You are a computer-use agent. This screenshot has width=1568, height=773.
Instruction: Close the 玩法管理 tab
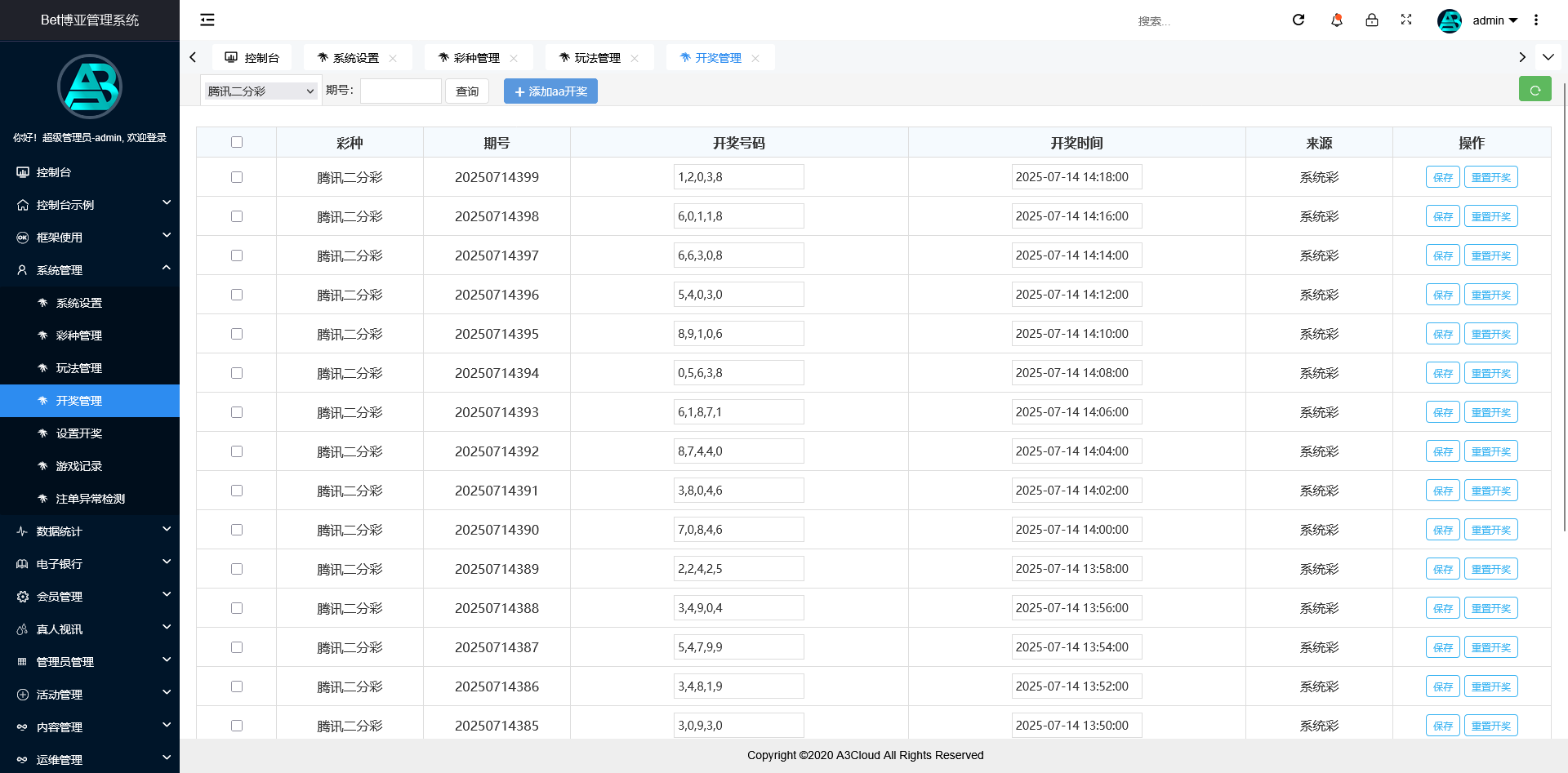[x=635, y=58]
